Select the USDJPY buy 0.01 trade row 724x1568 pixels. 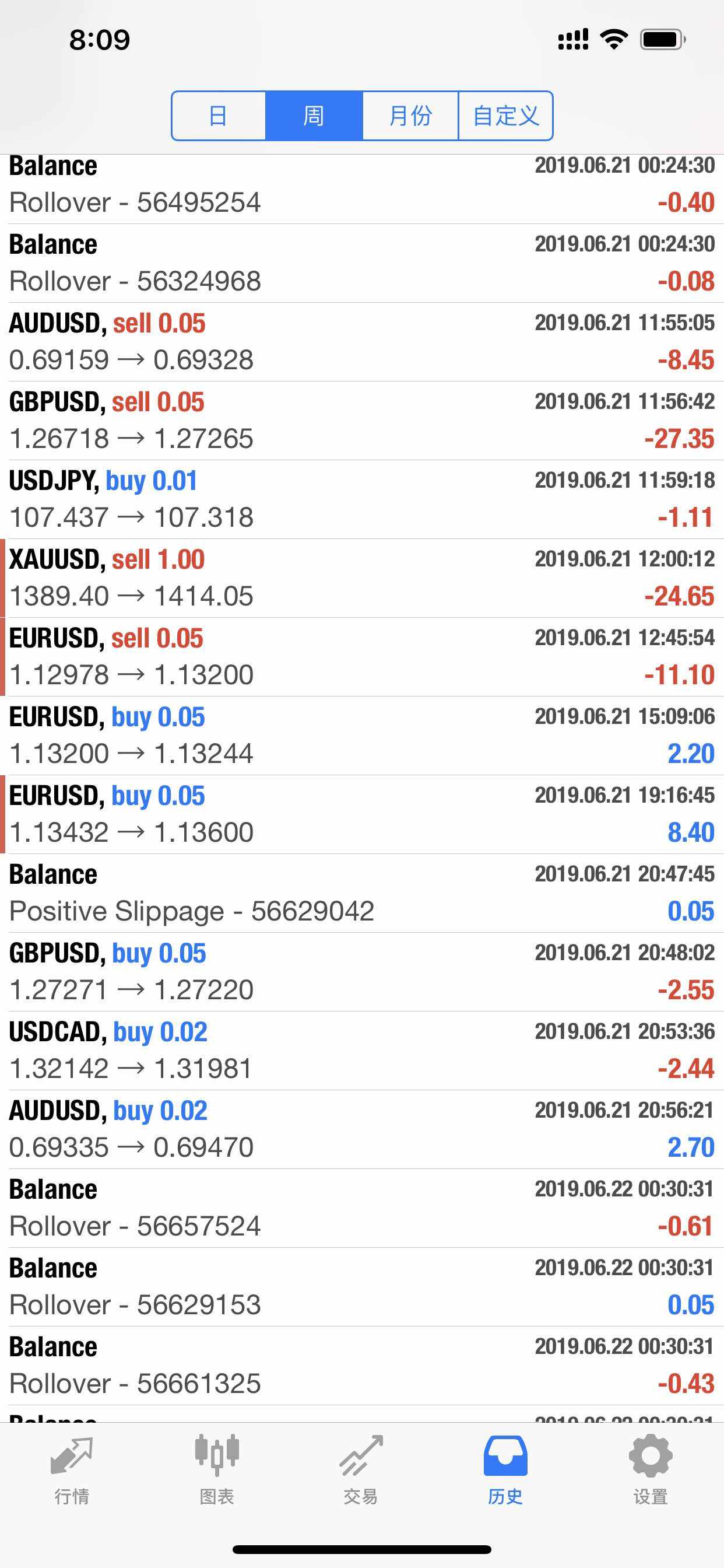point(362,499)
